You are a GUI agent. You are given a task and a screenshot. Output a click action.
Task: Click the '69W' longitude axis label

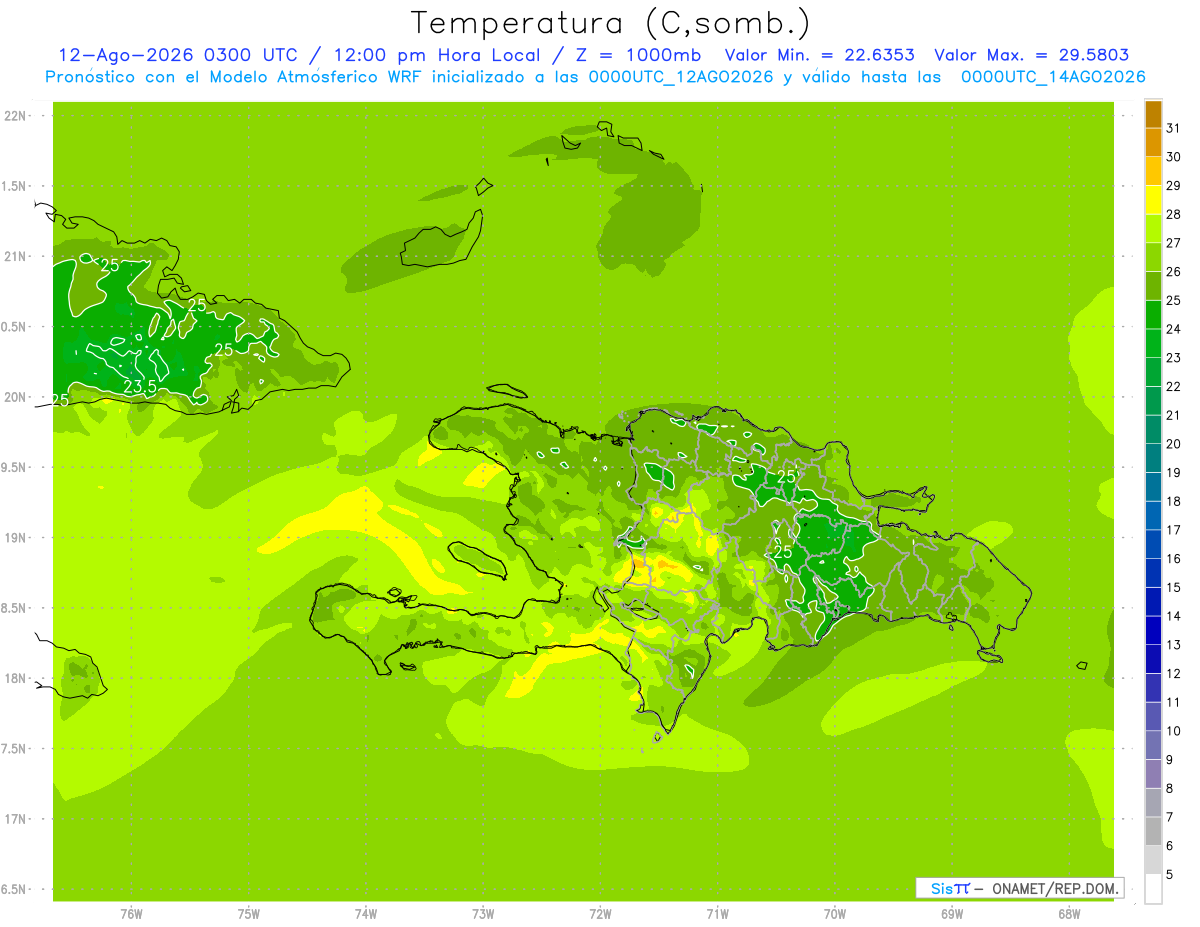coord(952,914)
